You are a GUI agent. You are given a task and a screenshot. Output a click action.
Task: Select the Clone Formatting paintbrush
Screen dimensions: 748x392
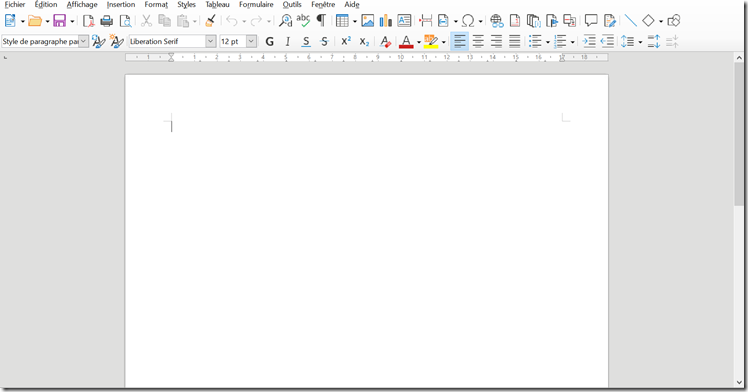(210, 21)
